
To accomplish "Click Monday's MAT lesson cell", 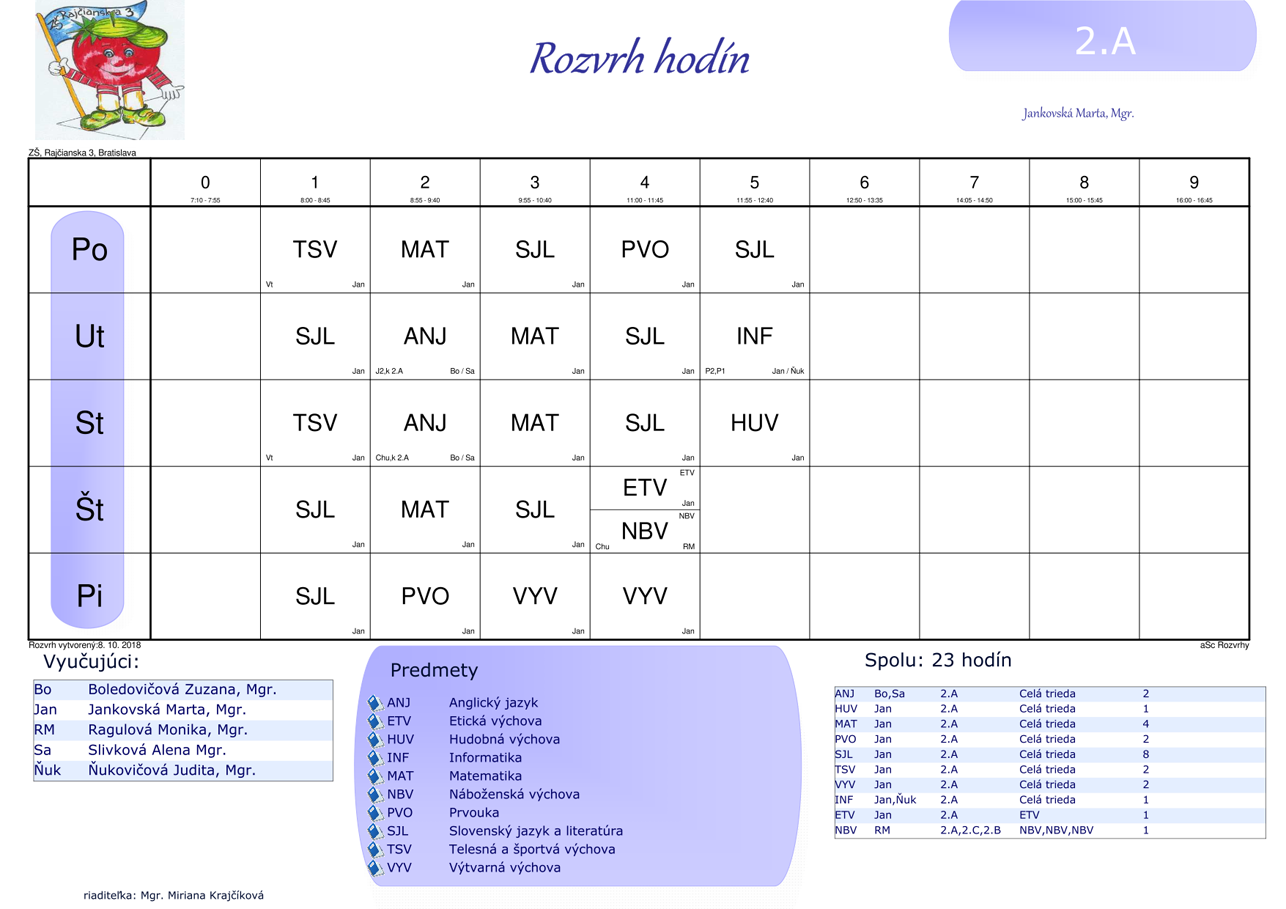I will coord(425,250).
